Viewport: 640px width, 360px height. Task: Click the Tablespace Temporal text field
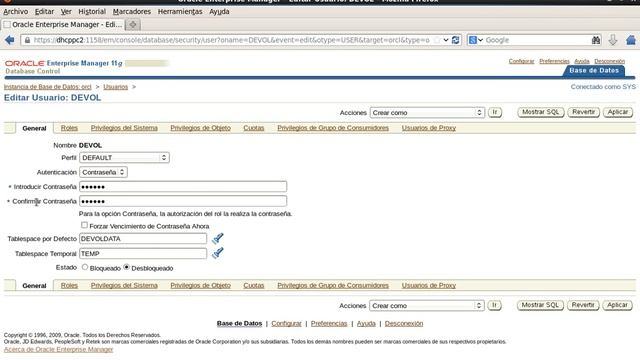(143, 253)
